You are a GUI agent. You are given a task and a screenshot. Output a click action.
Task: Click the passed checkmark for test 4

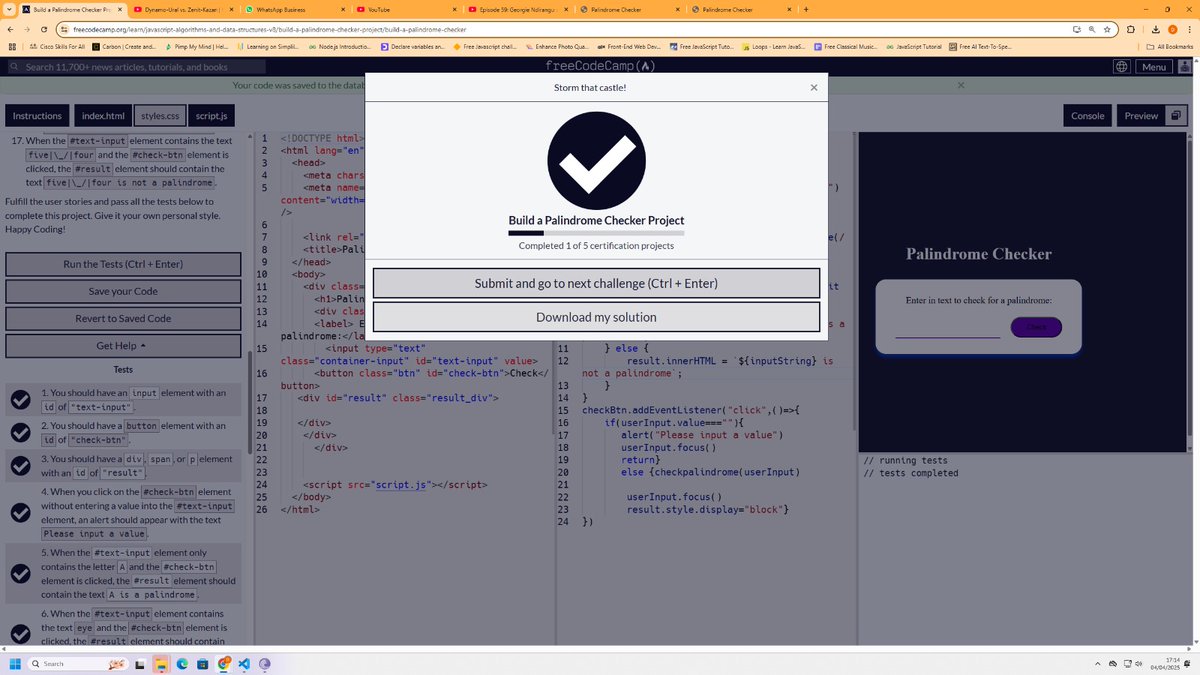click(19, 513)
